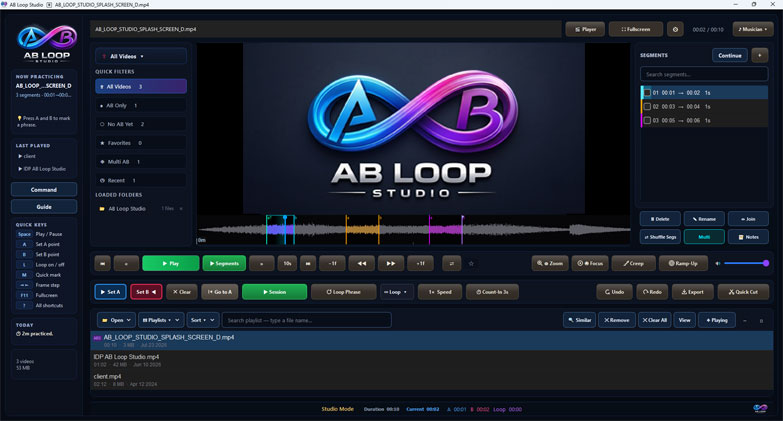The height and width of the screenshot is (421, 783).
Task: Toggle the Multi segment mode
Action: click(x=704, y=237)
